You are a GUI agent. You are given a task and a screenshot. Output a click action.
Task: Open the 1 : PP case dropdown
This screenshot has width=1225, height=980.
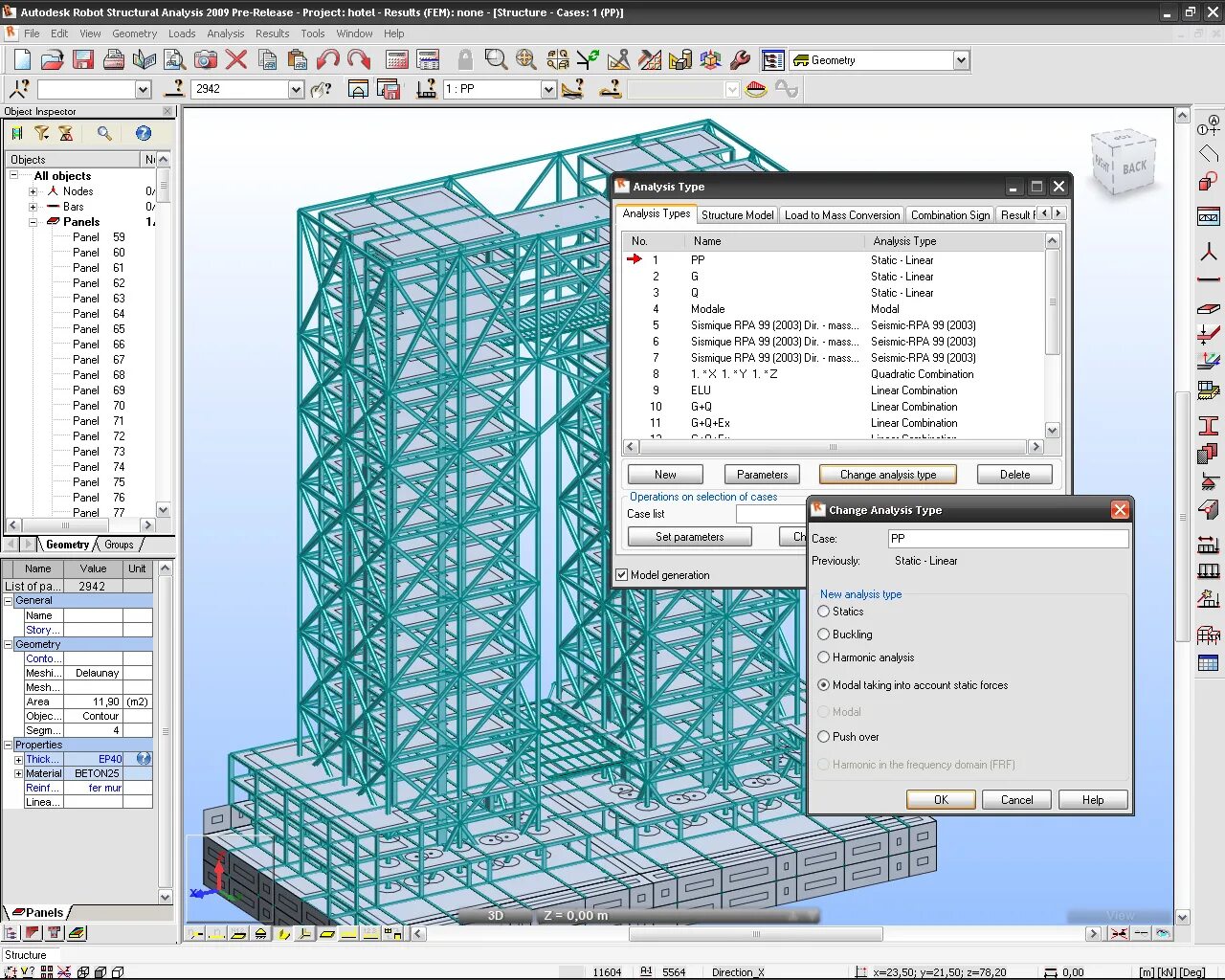[548, 89]
